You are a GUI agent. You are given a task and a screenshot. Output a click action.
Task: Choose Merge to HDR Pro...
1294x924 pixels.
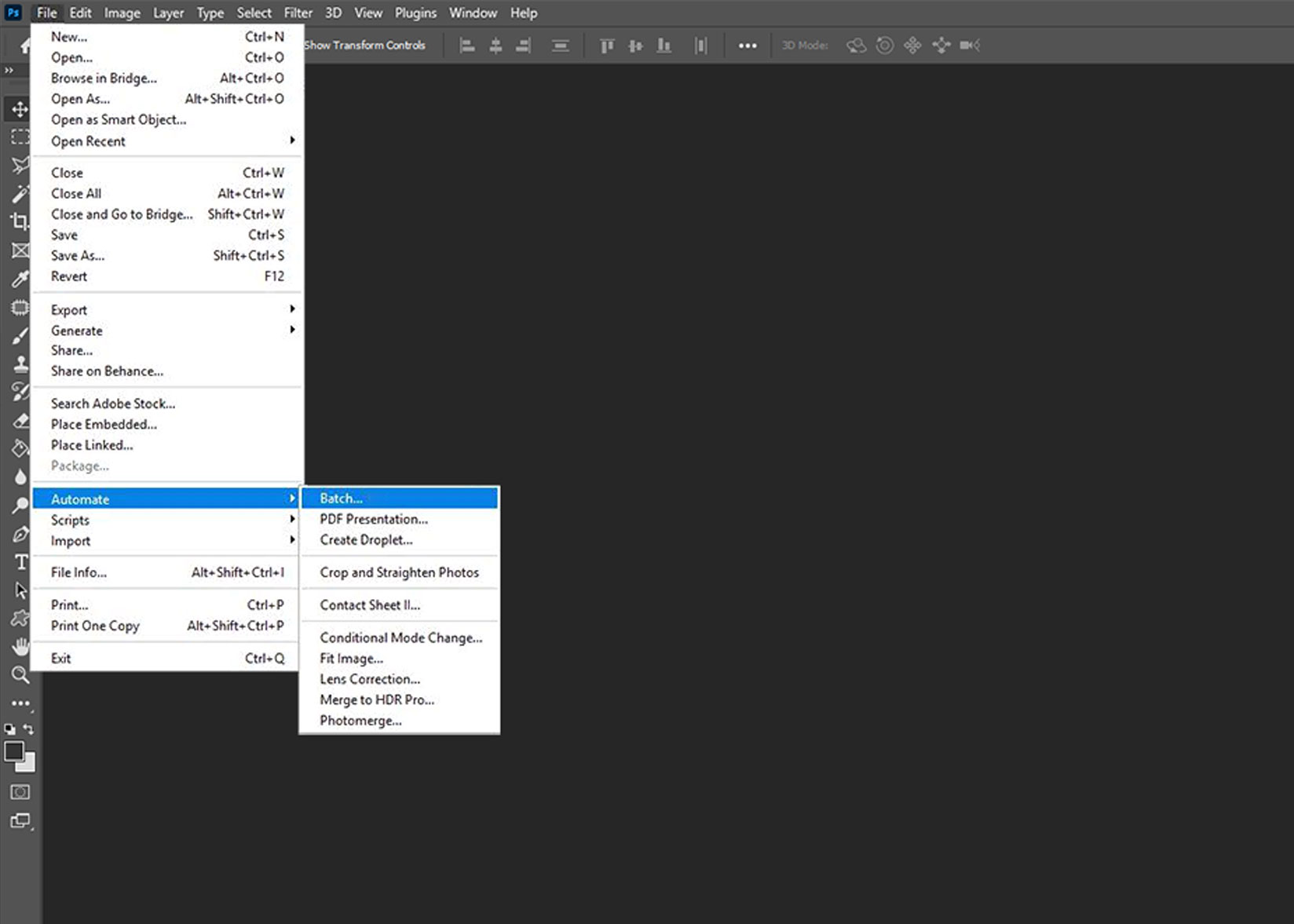pos(400,699)
